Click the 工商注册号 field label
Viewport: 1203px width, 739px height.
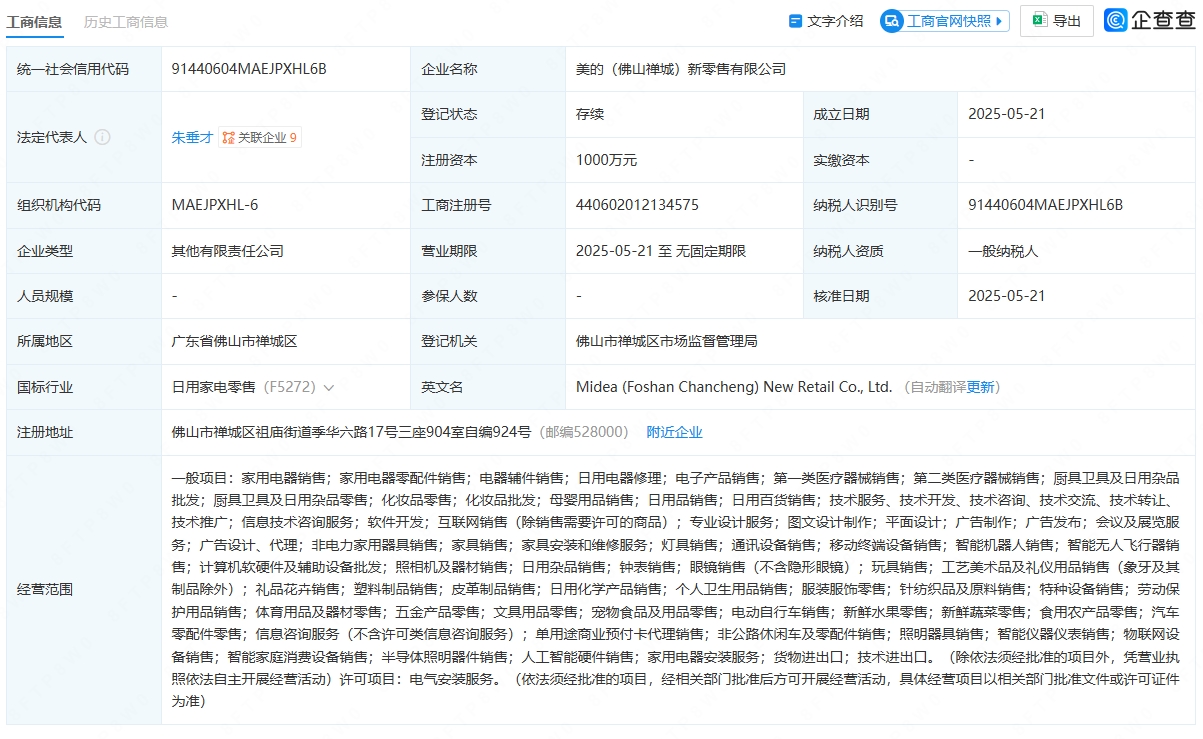[x=456, y=205]
